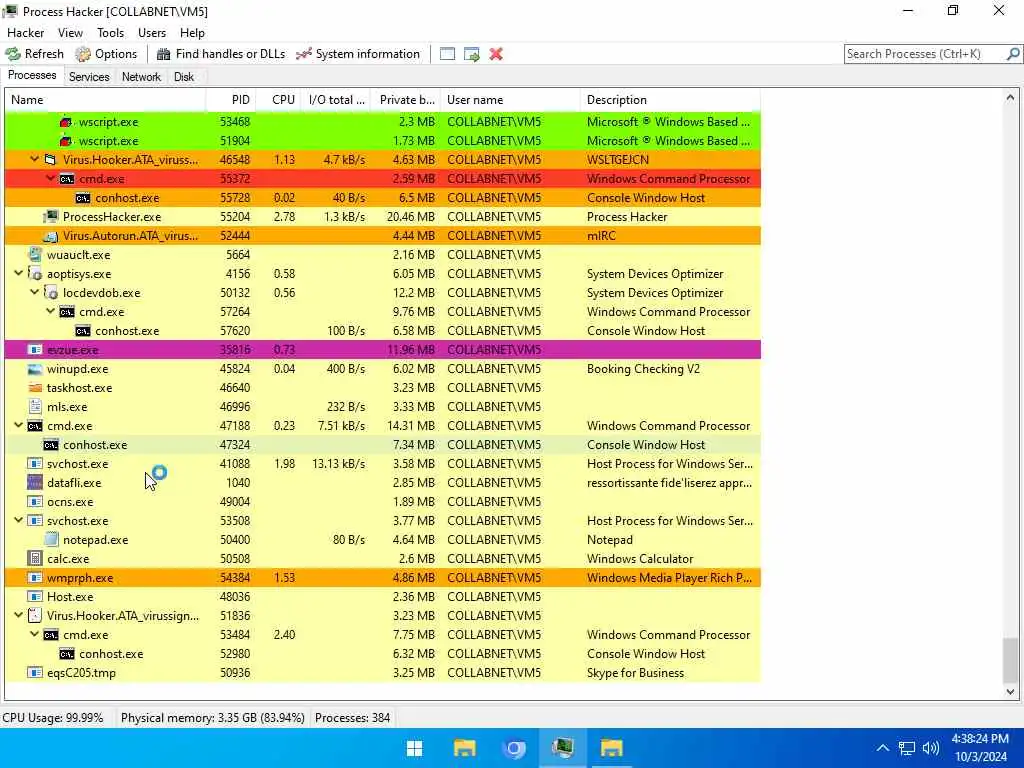Click the find window toolbar icon
1024x768 pixels.
[x=447, y=54]
